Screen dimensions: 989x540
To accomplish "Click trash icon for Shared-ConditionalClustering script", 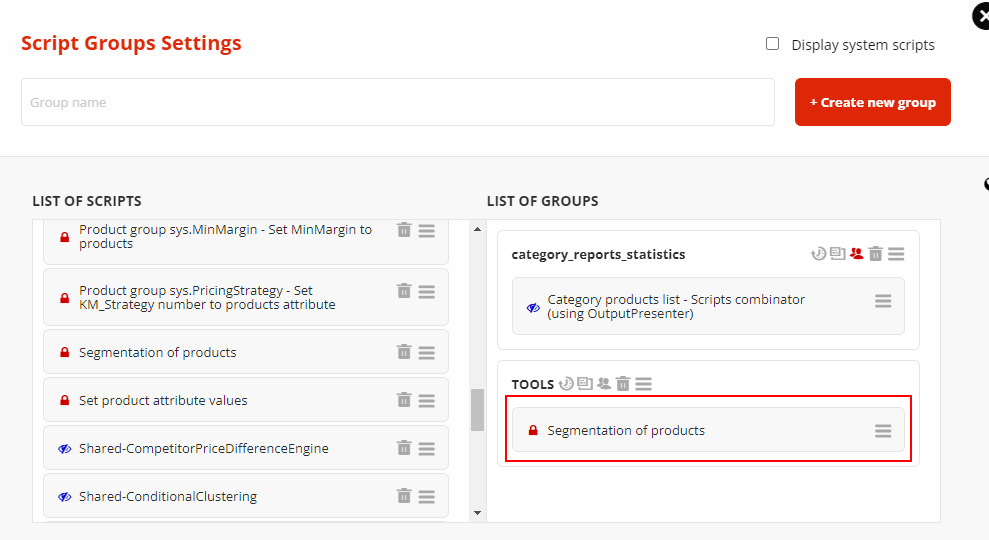I will click(x=404, y=496).
